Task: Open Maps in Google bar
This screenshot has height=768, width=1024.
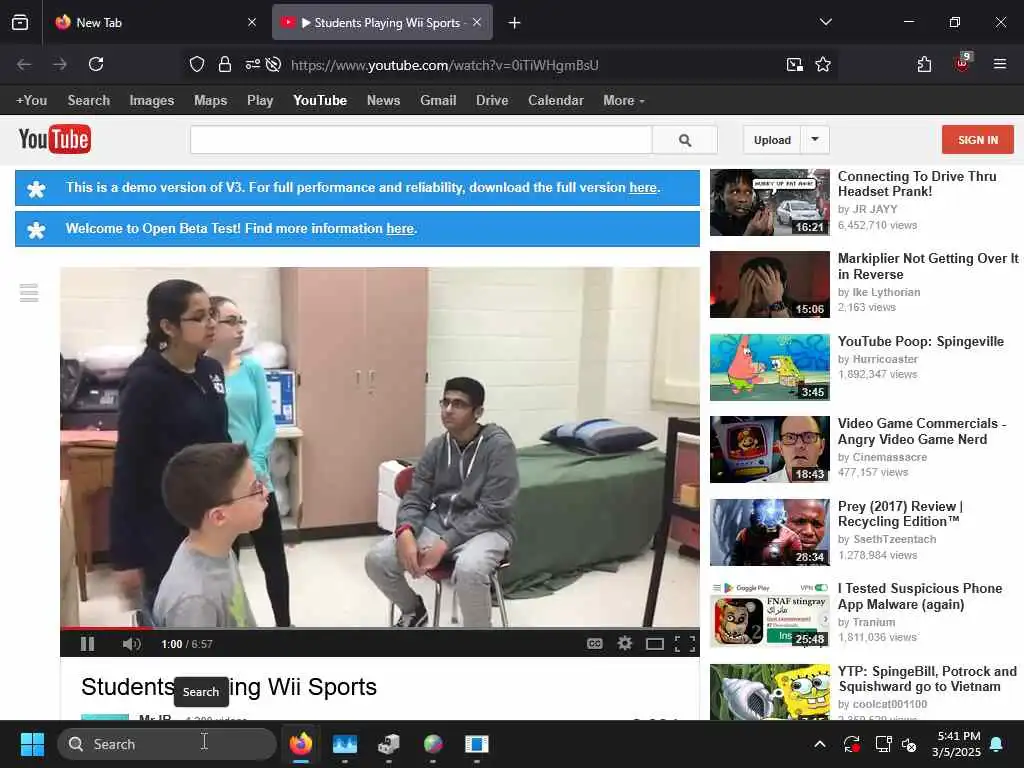Action: click(x=210, y=101)
